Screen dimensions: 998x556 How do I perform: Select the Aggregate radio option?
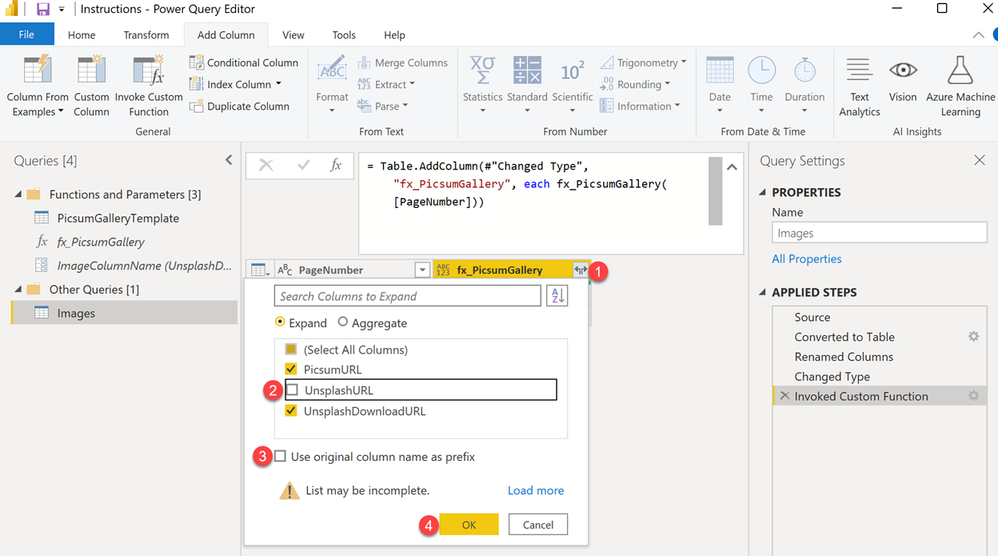pos(342,322)
